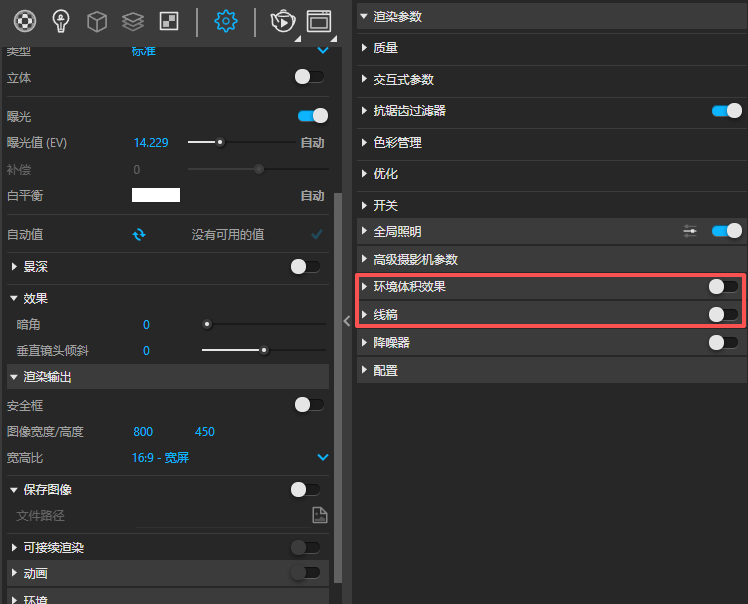The width and height of the screenshot is (748, 604).
Task: Start render with the teapot icon
Action: coord(283,20)
